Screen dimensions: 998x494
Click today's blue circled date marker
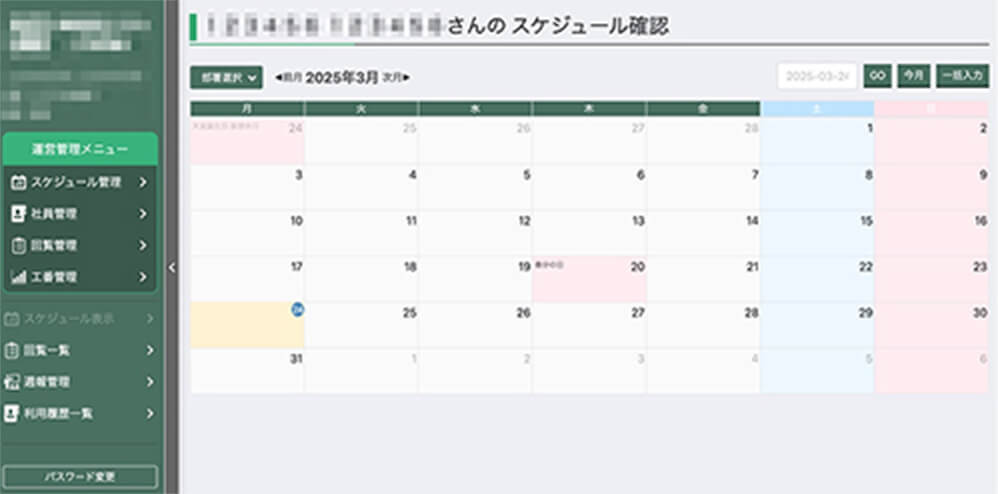pos(298,310)
